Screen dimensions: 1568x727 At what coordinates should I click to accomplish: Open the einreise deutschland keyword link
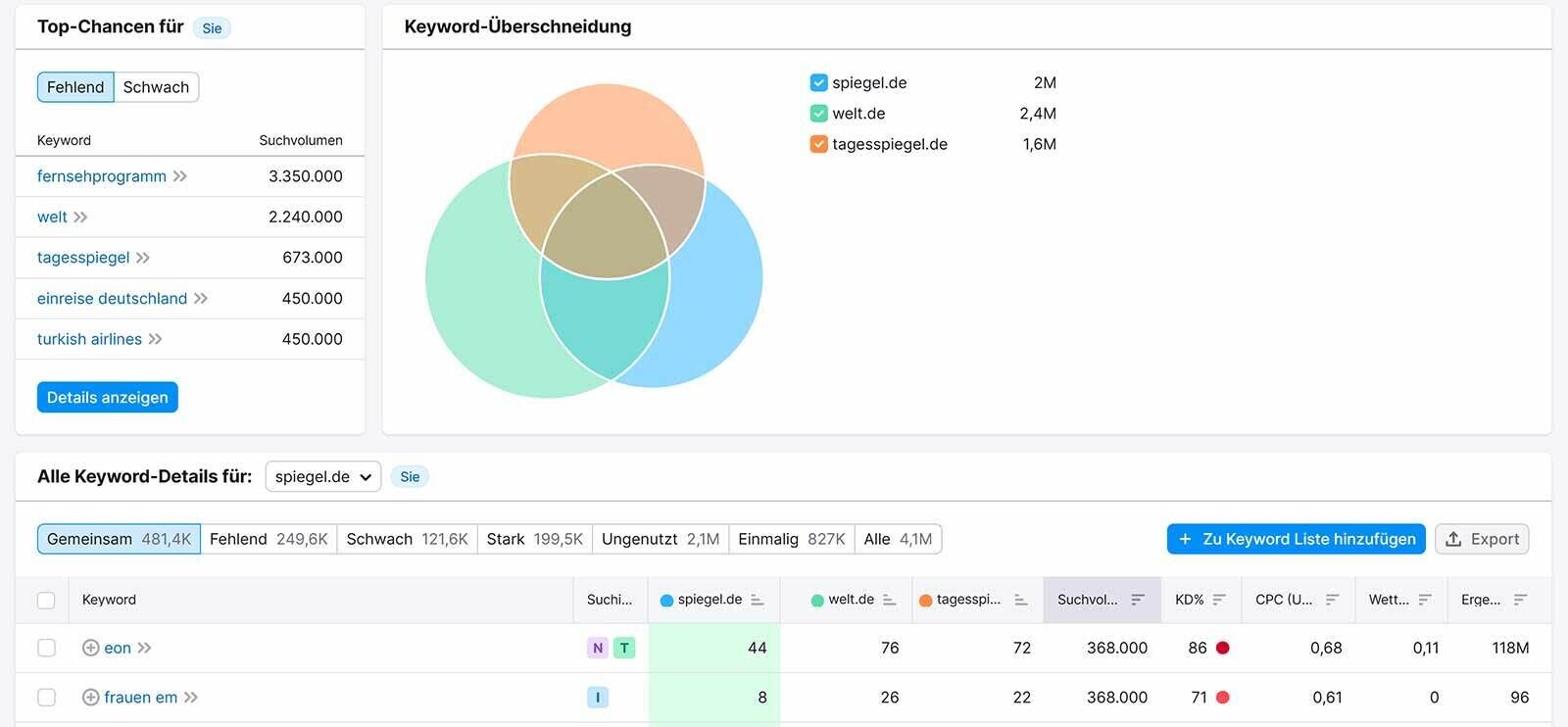coord(112,299)
